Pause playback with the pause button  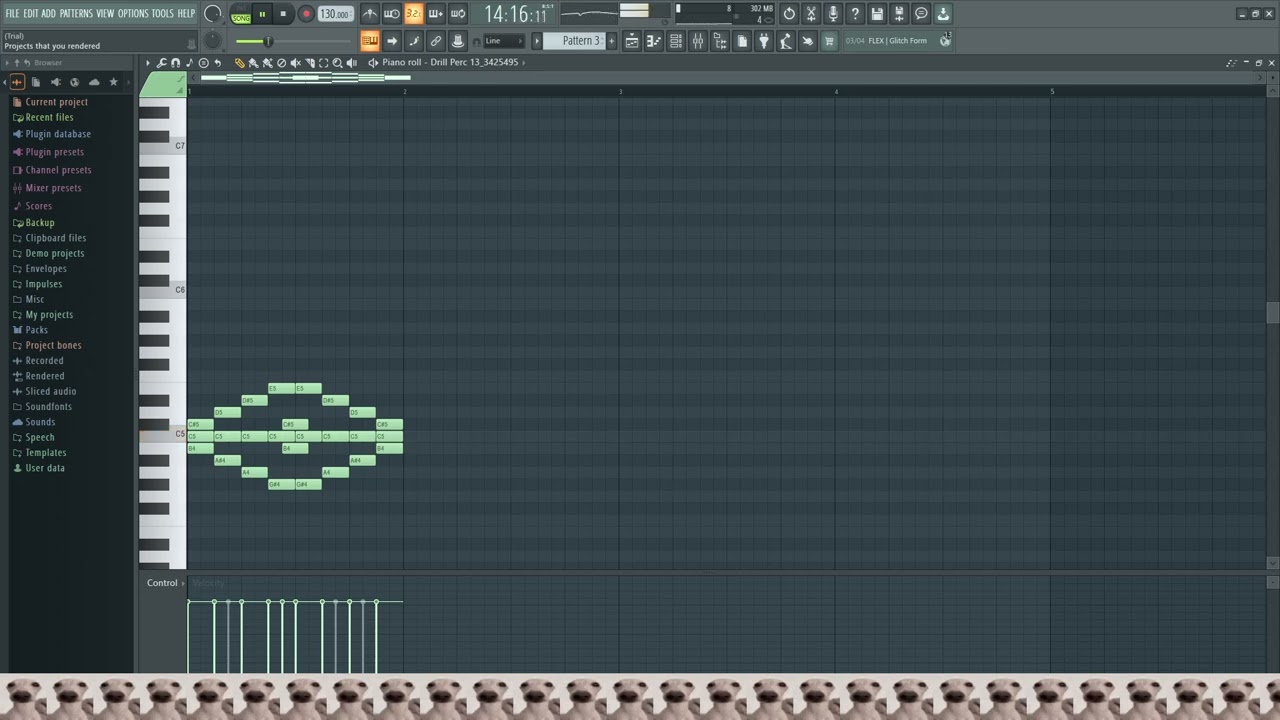coord(262,14)
